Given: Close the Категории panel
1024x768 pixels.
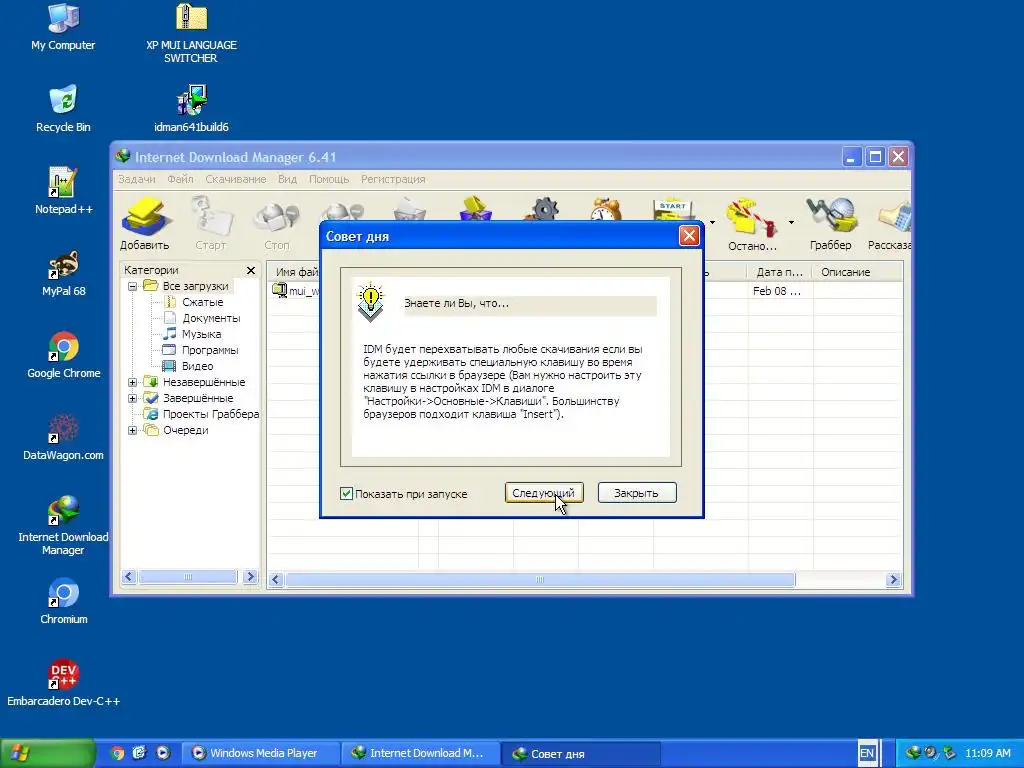Looking at the screenshot, I should pos(251,270).
